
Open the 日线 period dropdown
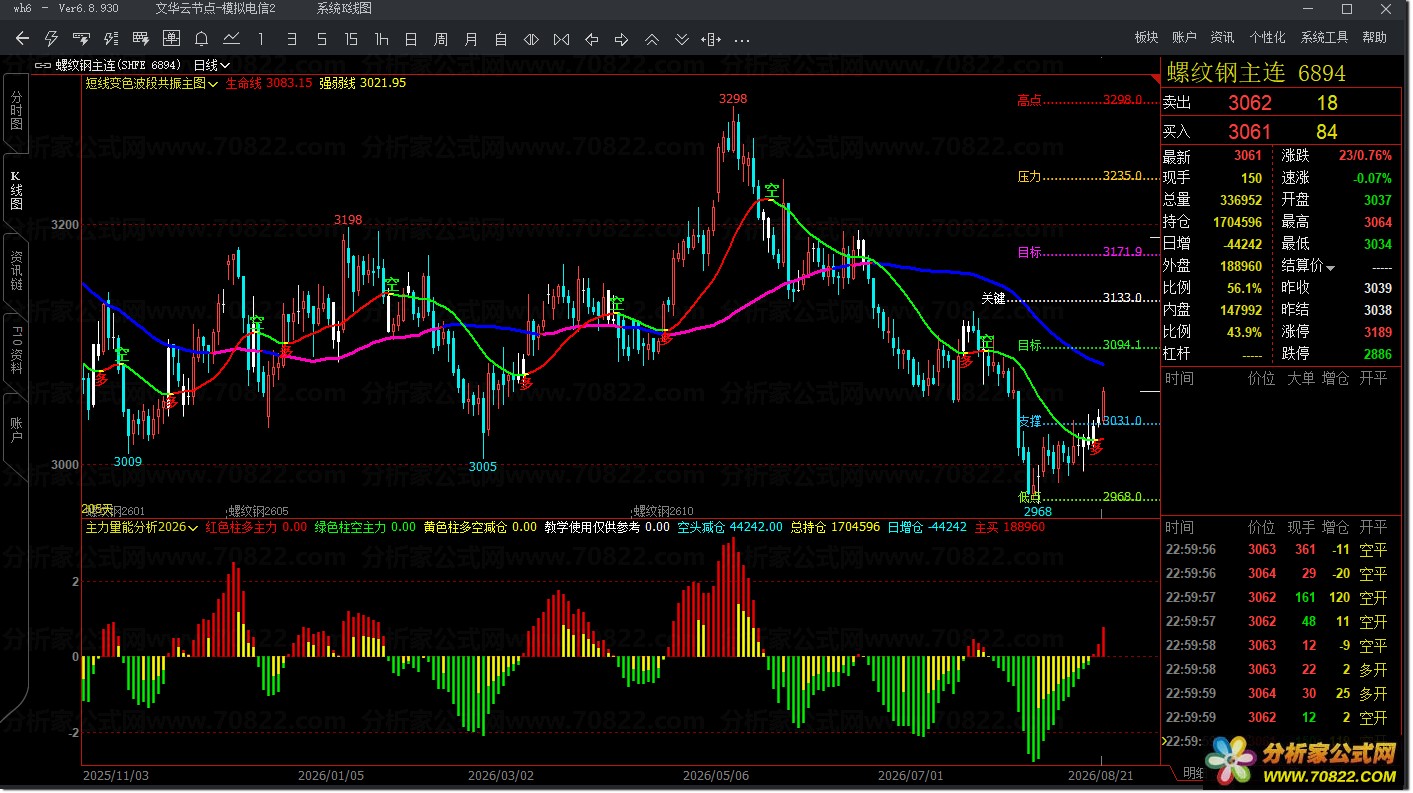[x=212, y=65]
